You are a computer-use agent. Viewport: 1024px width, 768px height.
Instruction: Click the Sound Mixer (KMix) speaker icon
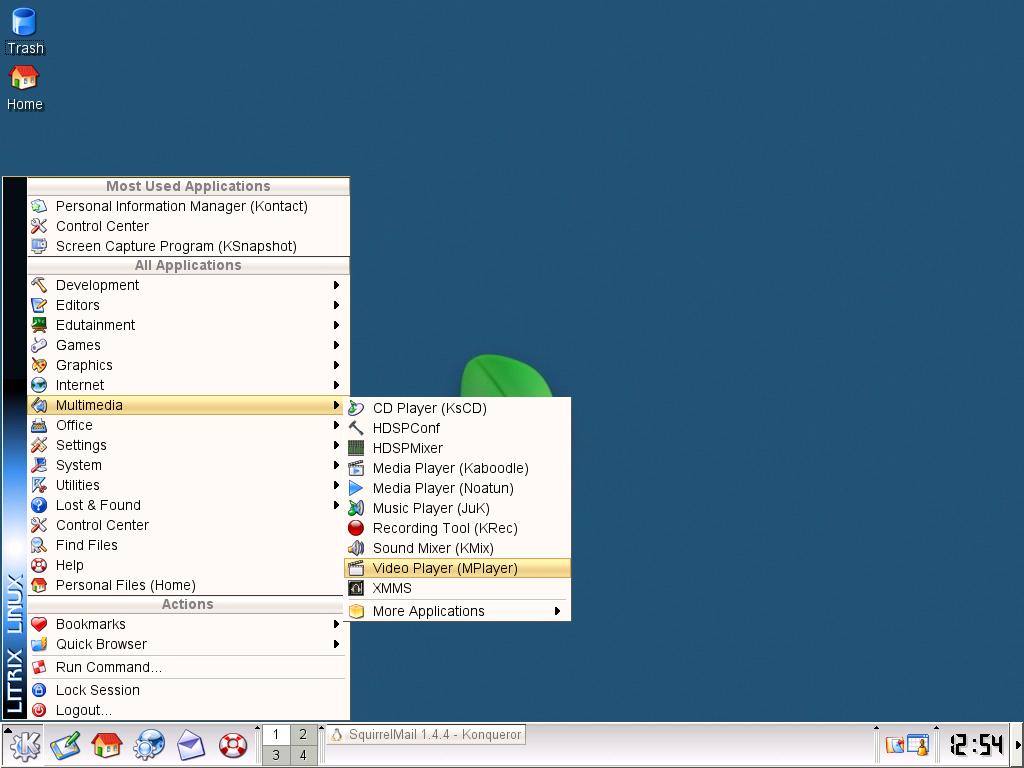(x=356, y=548)
